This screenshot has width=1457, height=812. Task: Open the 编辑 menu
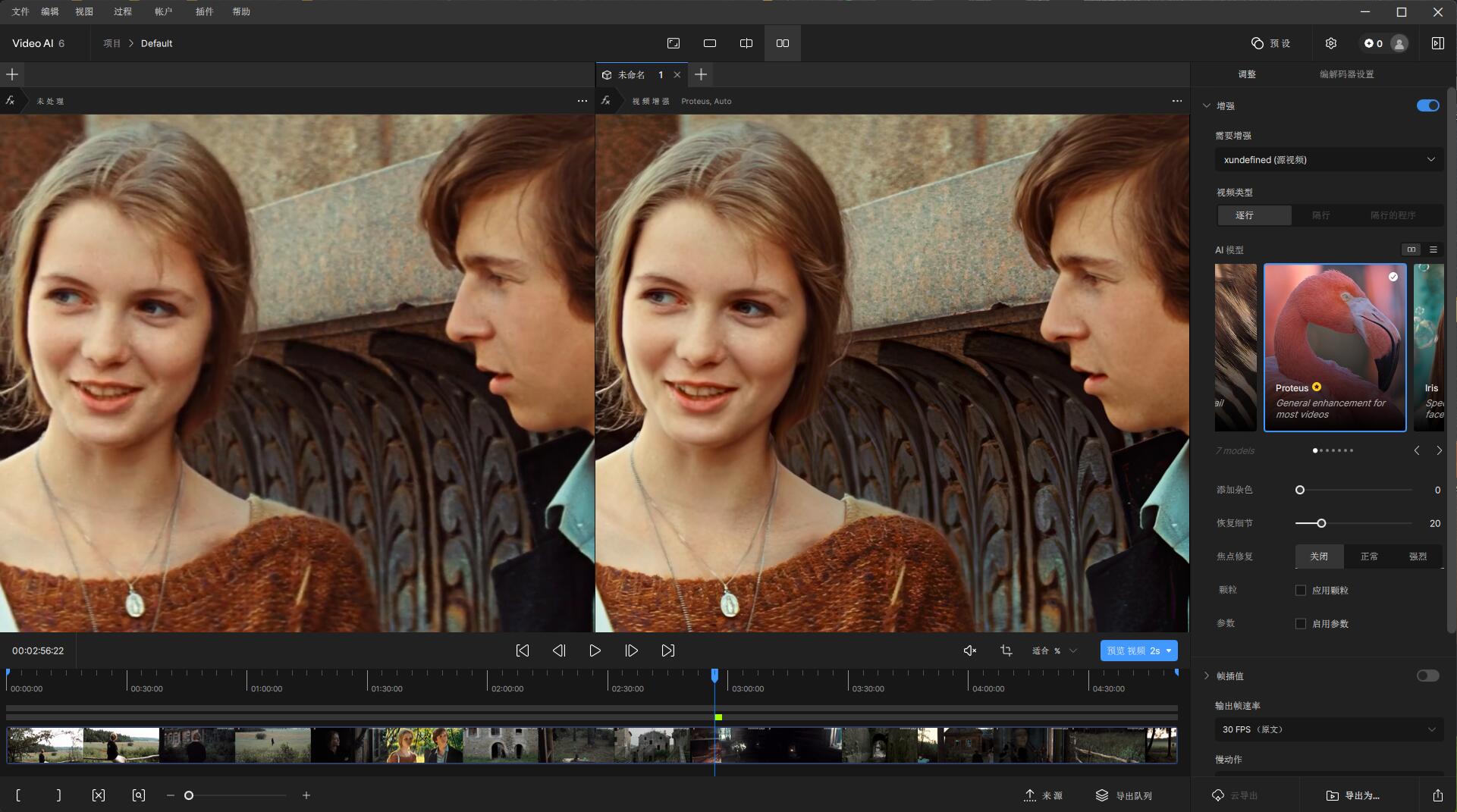50,11
